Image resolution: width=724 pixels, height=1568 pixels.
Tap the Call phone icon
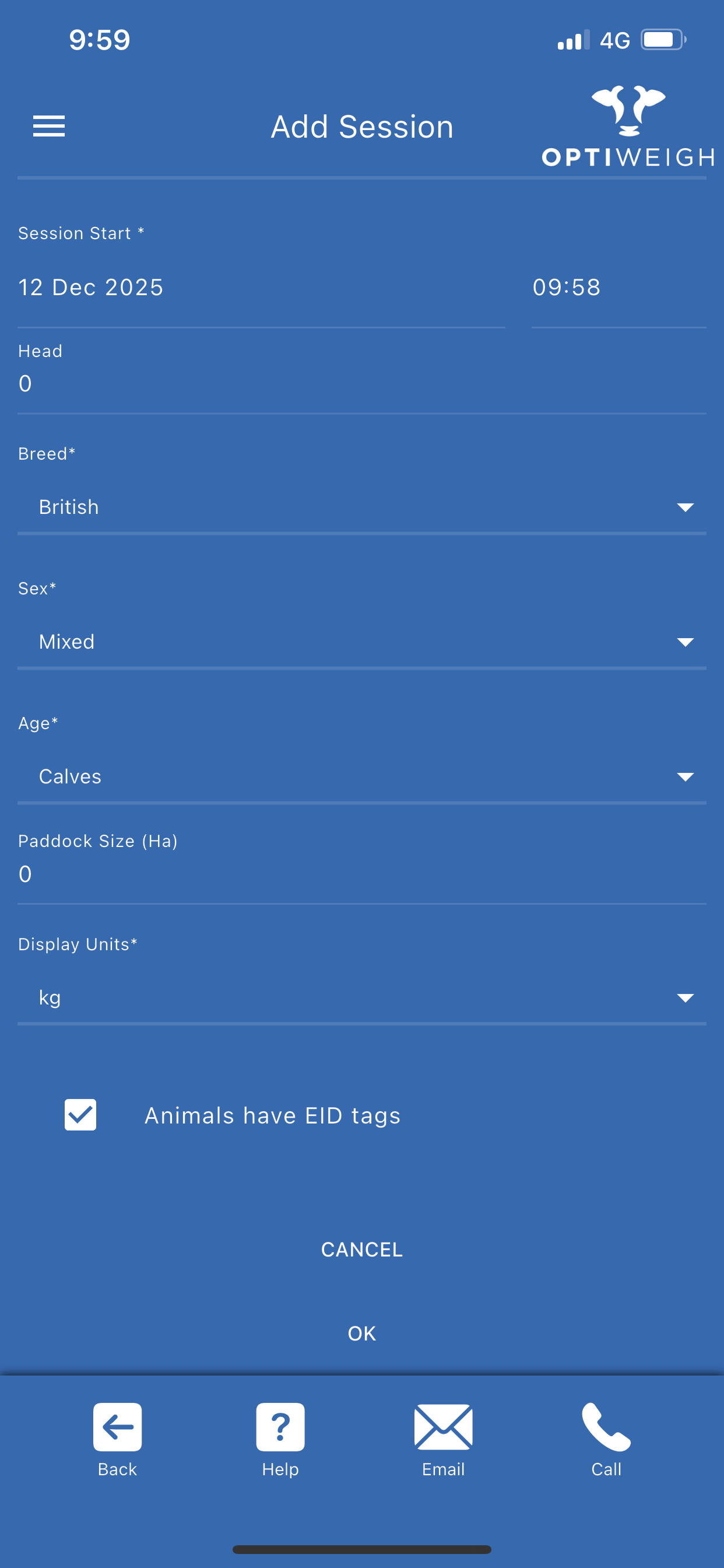(x=606, y=1427)
